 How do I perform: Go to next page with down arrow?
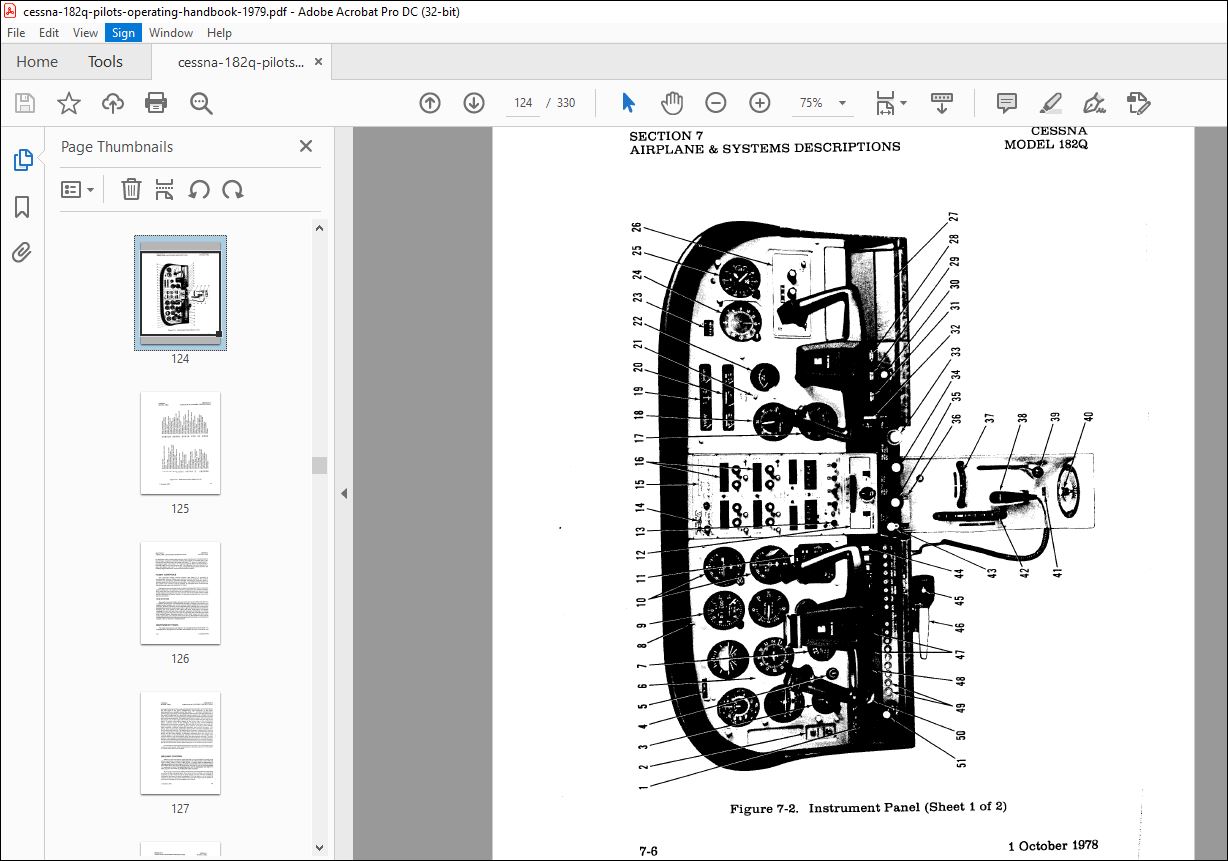pyautogui.click(x=474, y=103)
